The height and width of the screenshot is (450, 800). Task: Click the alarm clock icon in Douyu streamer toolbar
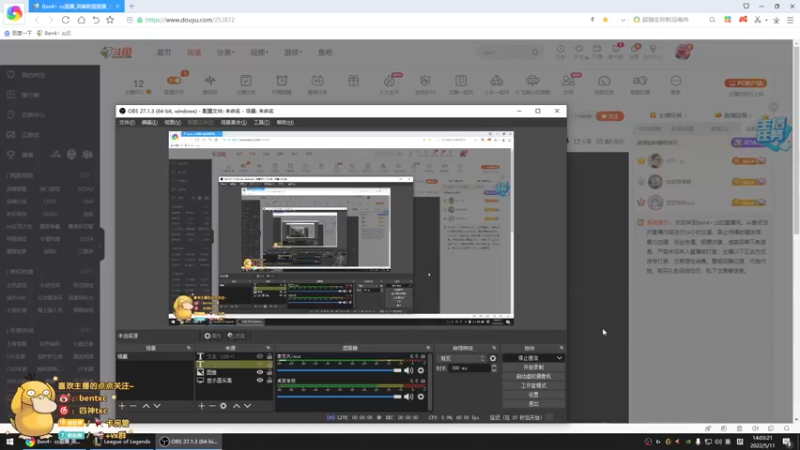pos(282,81)
